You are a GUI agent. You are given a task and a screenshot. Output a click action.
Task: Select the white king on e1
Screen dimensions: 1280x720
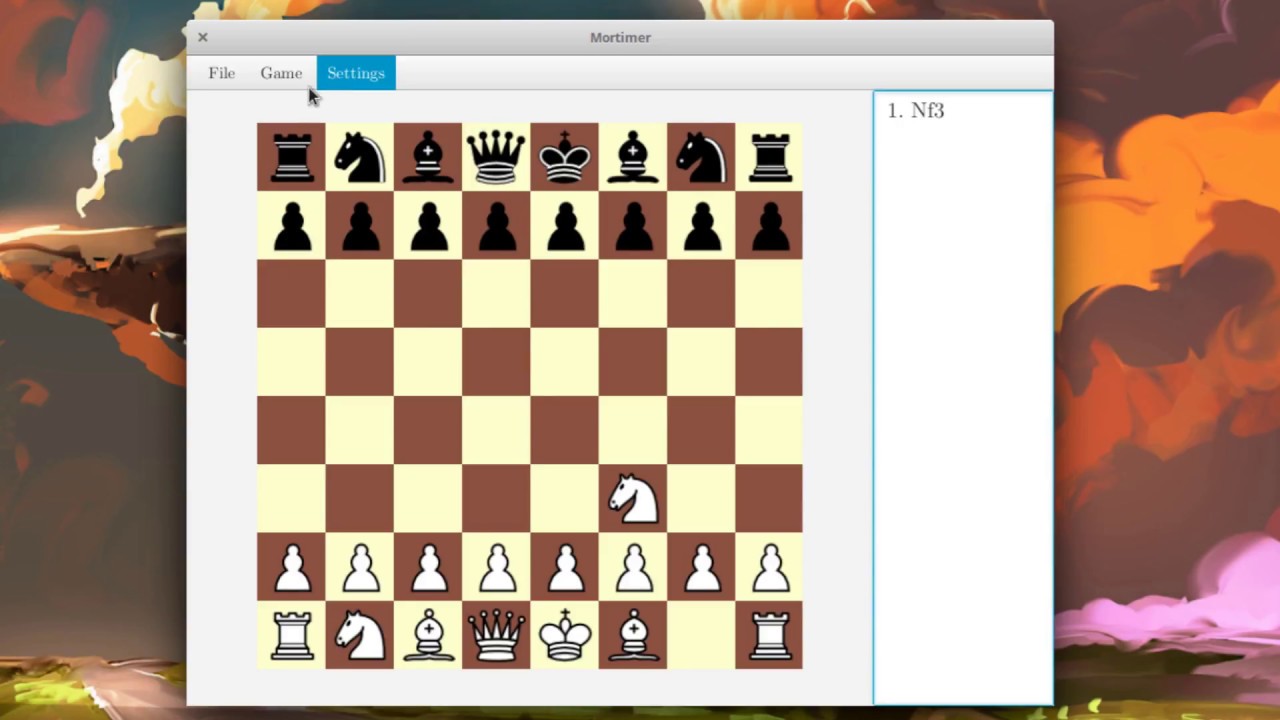coord(565,634)
